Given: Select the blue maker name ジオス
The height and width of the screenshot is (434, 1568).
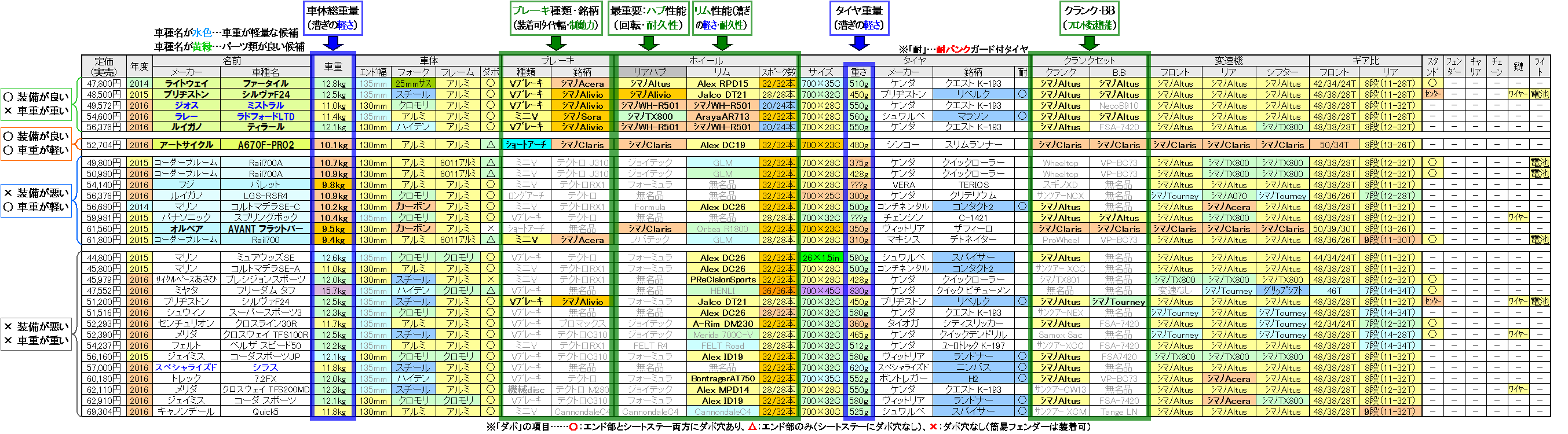Looking at the screenshot, I should coord(186,105).
